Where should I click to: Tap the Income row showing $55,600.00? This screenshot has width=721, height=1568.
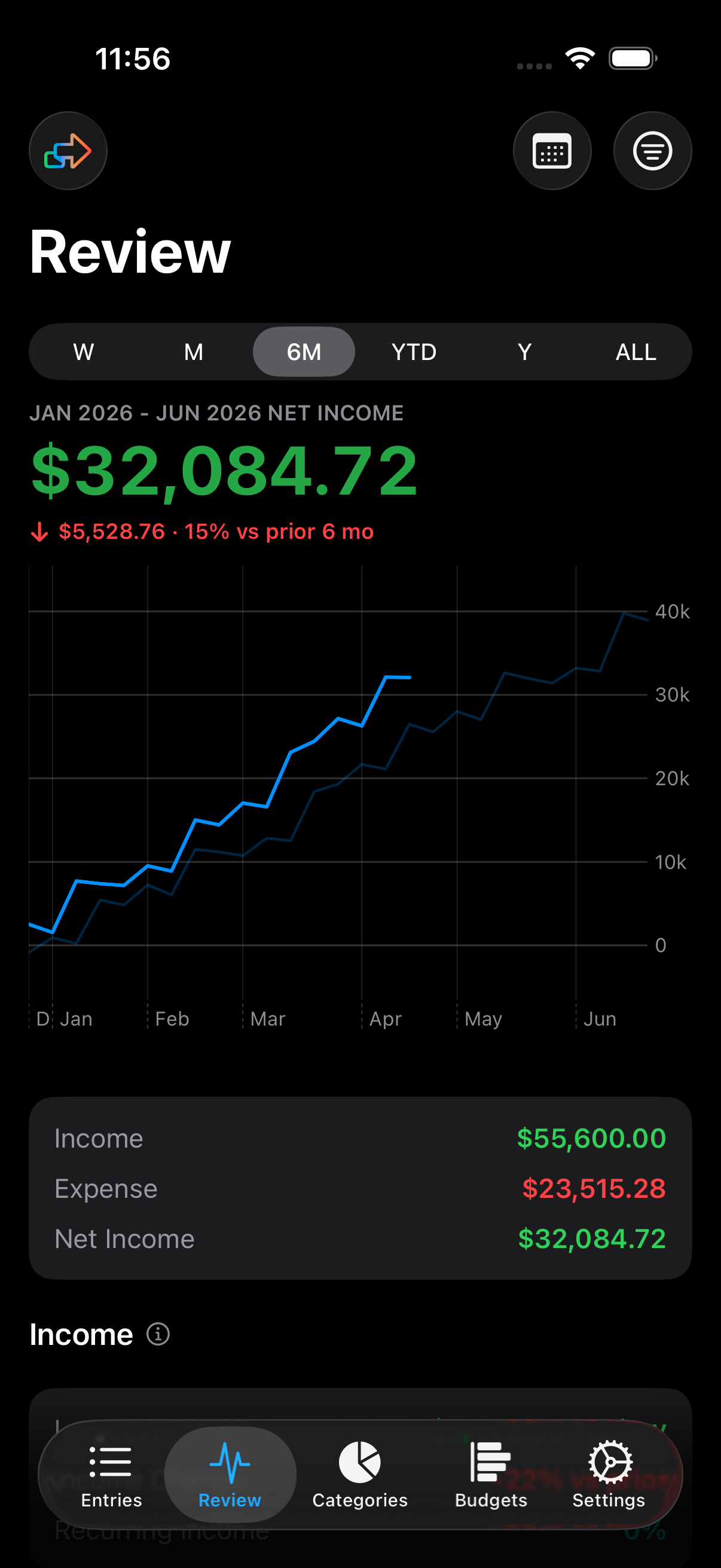(360, 1138)
